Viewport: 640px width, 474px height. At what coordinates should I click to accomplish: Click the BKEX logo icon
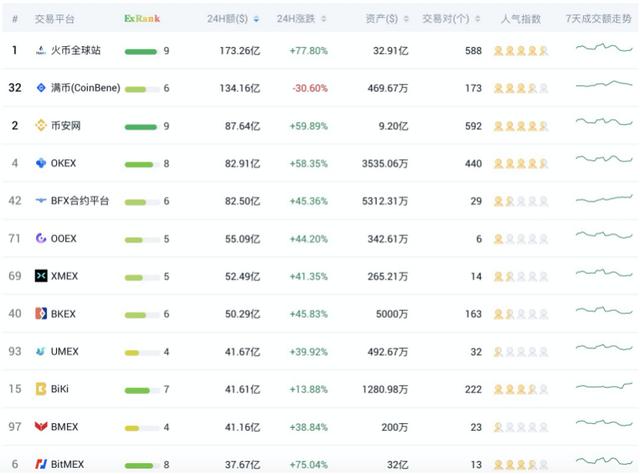[41, 314]
